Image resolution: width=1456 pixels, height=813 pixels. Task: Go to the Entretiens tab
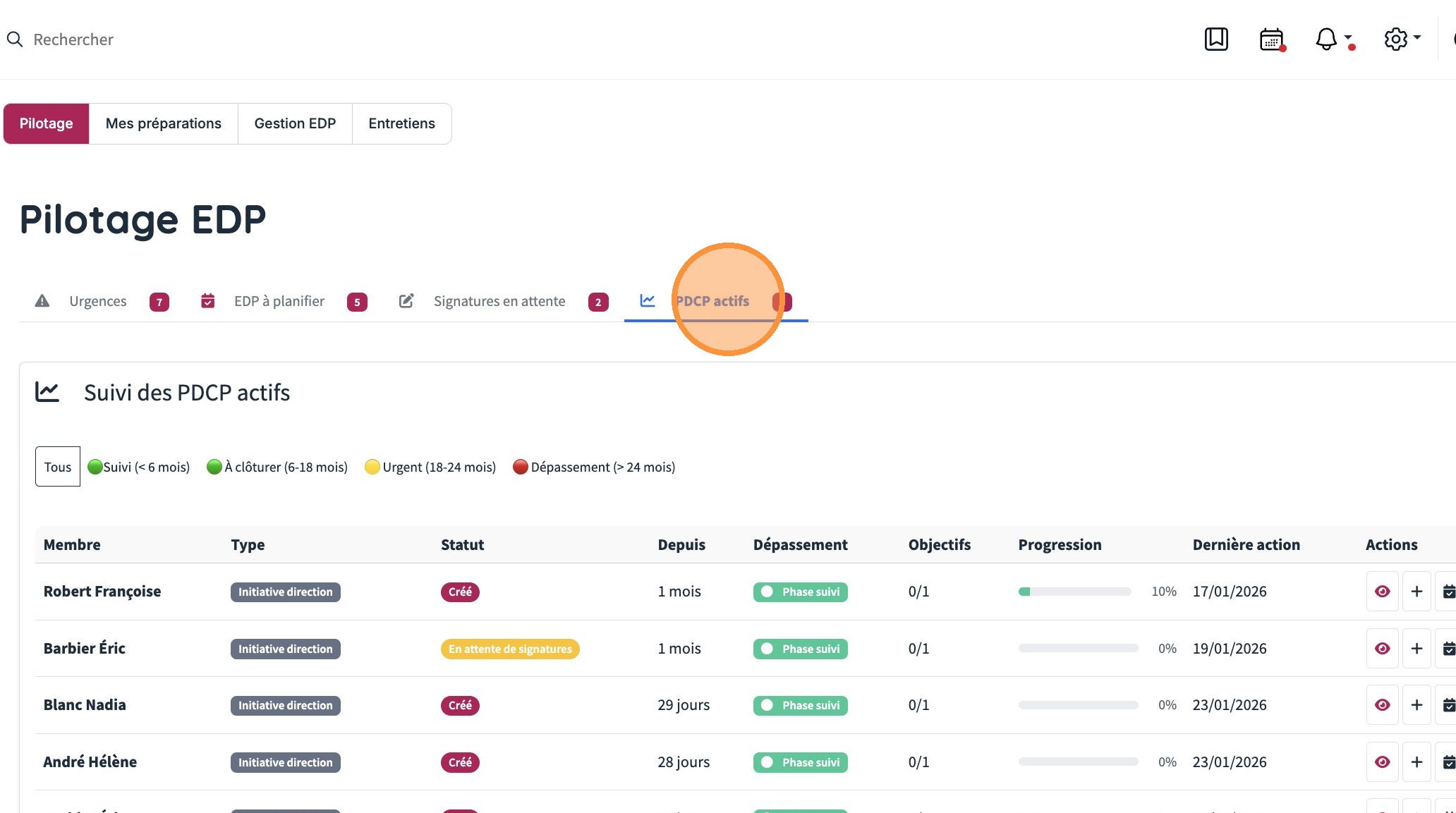401,123
